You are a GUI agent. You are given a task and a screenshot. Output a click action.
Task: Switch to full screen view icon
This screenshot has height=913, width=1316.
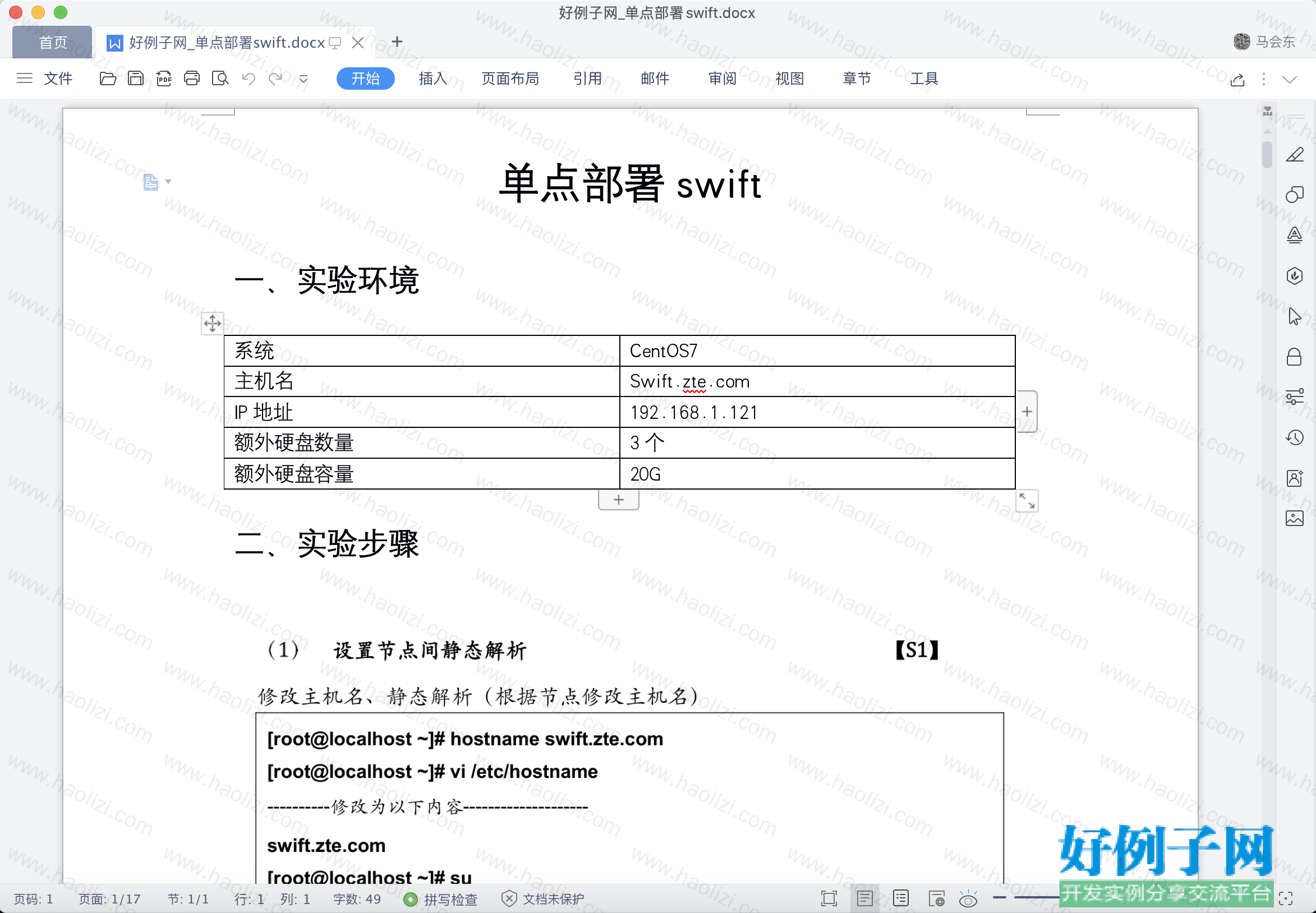[x=829, y=898]
